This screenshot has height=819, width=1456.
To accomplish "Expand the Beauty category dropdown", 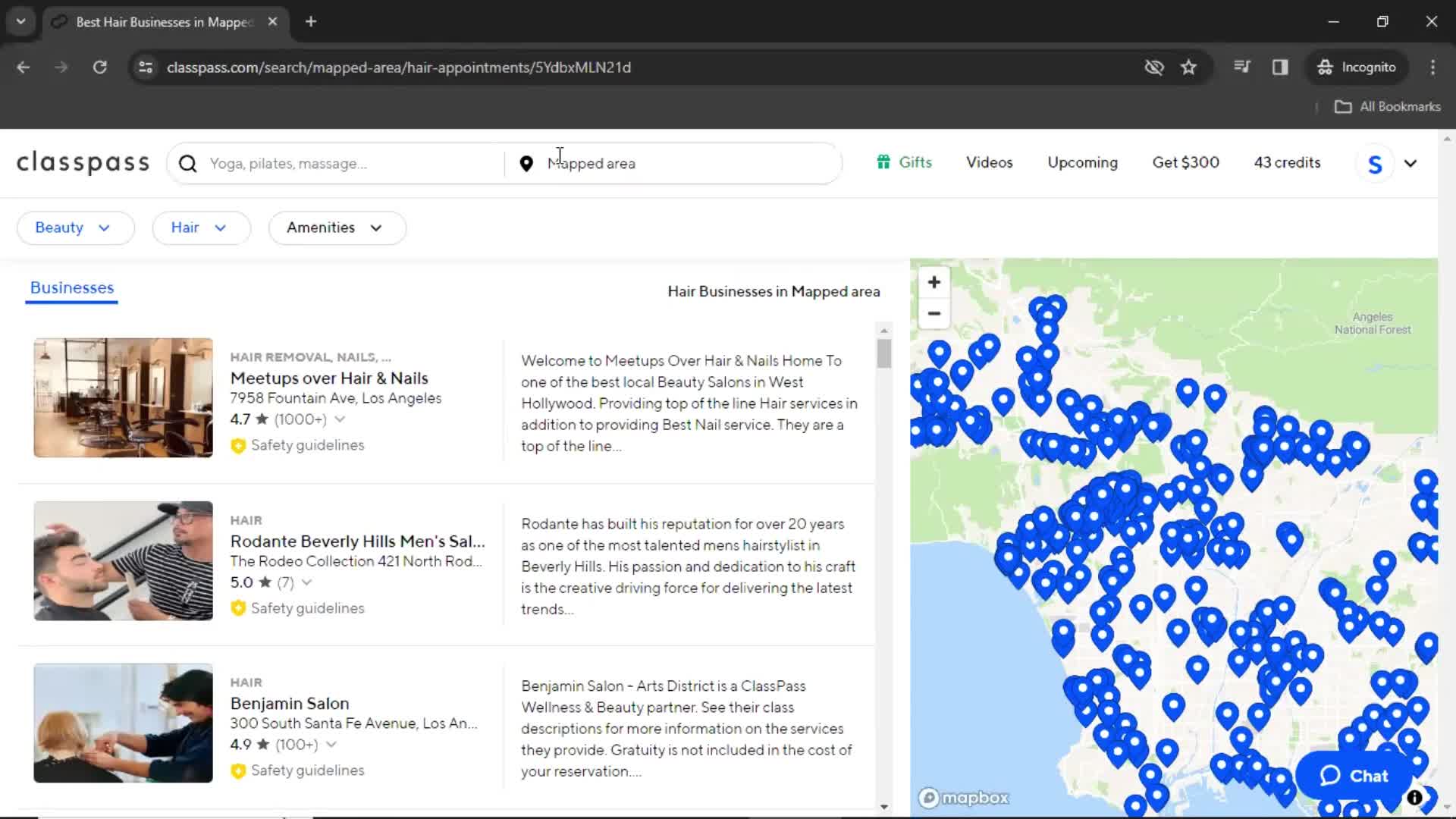I will point(75,227).
